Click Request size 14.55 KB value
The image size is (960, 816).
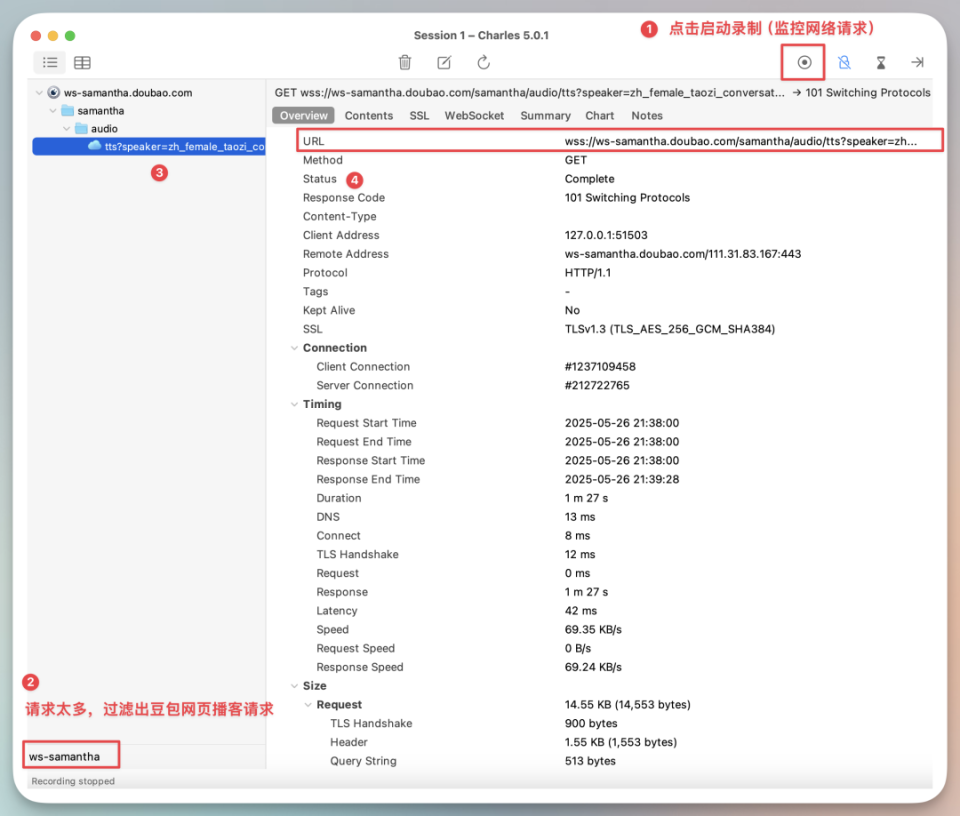(x=628, y=705)
